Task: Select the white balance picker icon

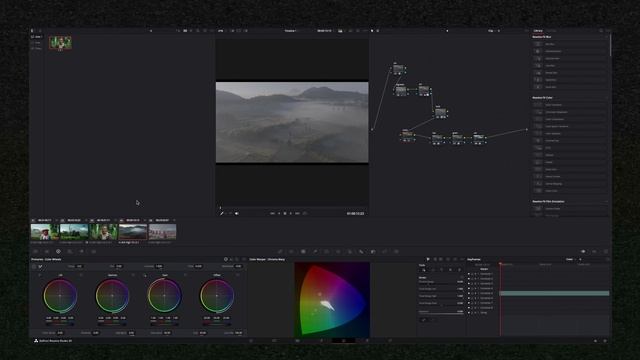Action: (x=40, y=267)
